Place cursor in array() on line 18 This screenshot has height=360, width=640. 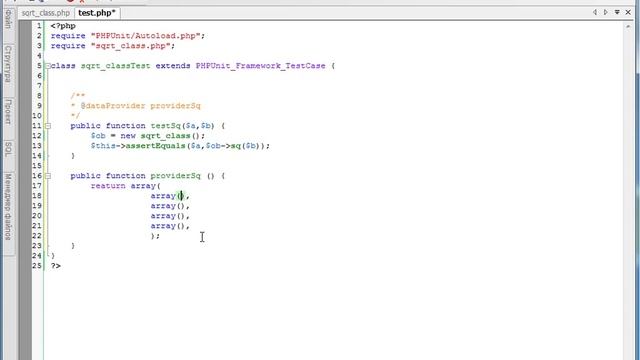coord(168,196)
